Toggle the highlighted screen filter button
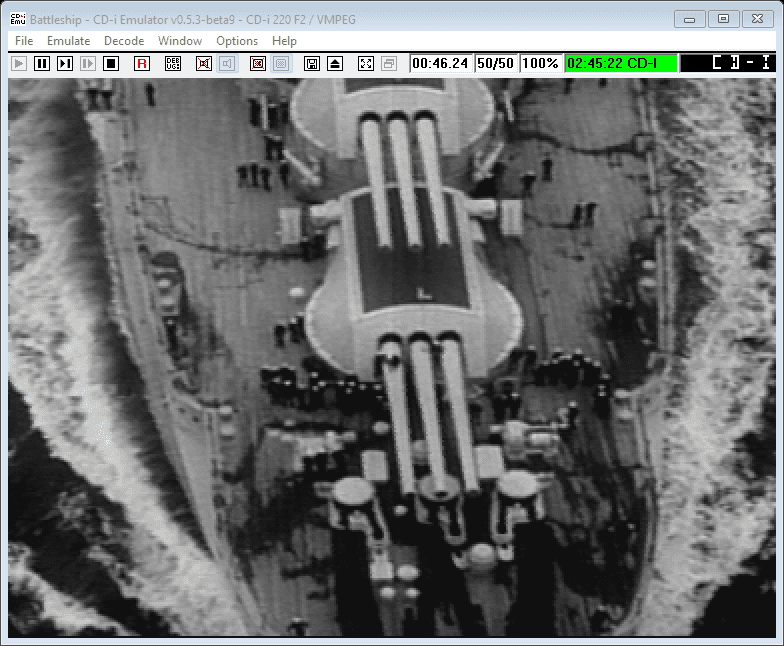Screen dimensions: 784x646 pos(281,63)
